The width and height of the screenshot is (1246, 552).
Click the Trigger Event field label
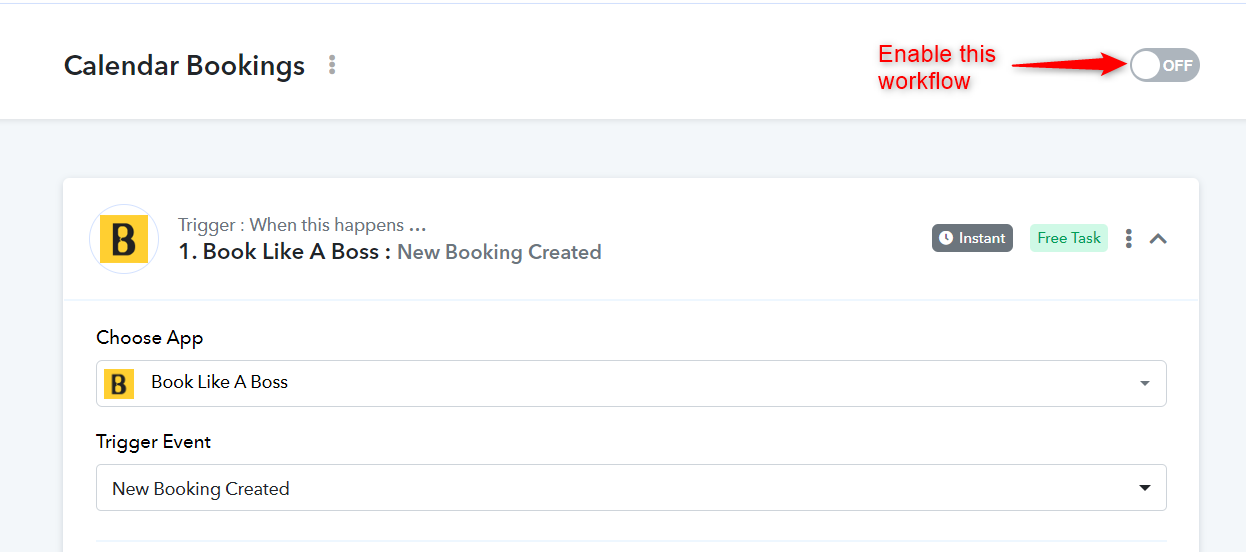click(153, 442)
